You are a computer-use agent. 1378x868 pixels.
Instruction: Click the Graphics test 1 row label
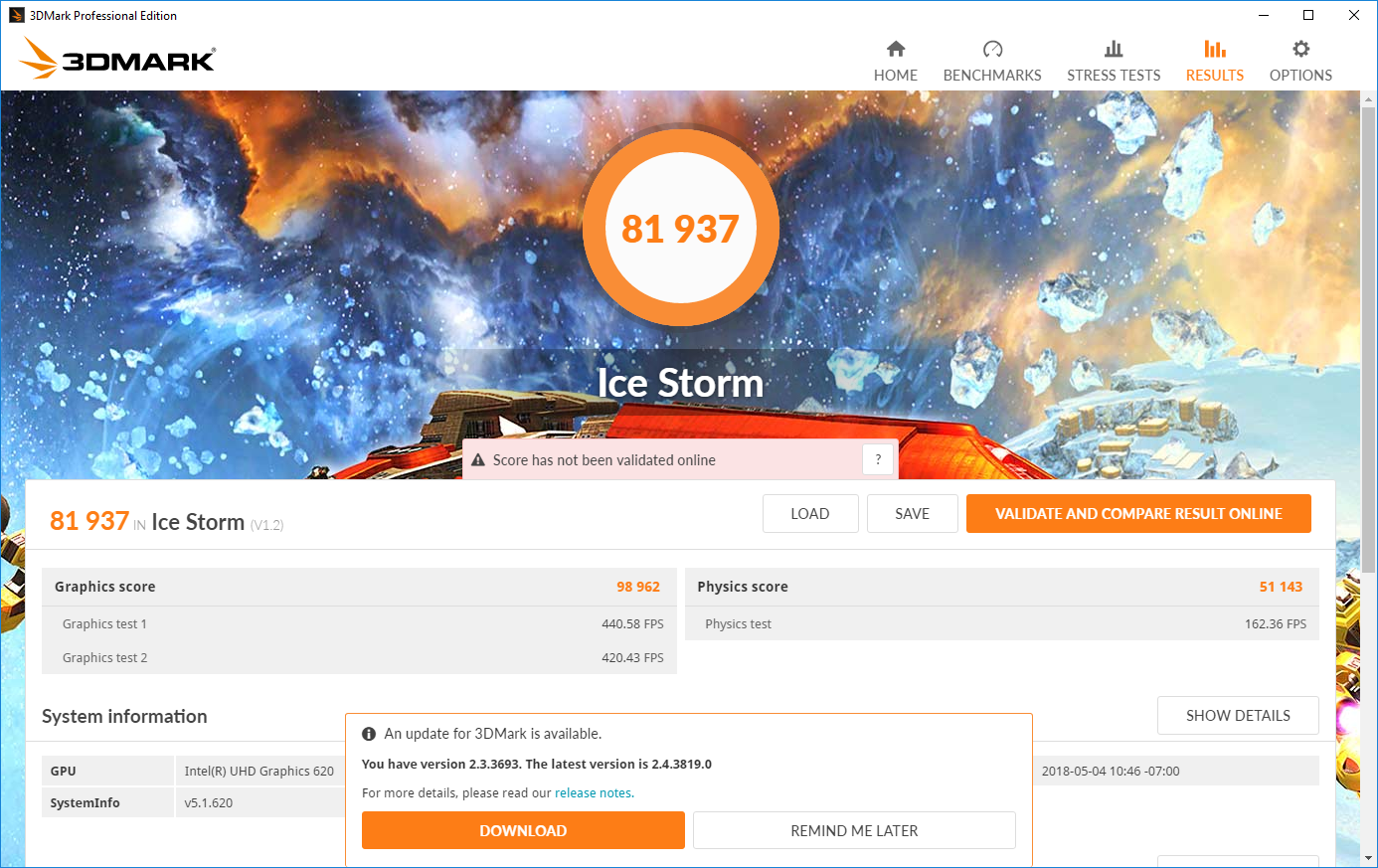tap(104, 624)
